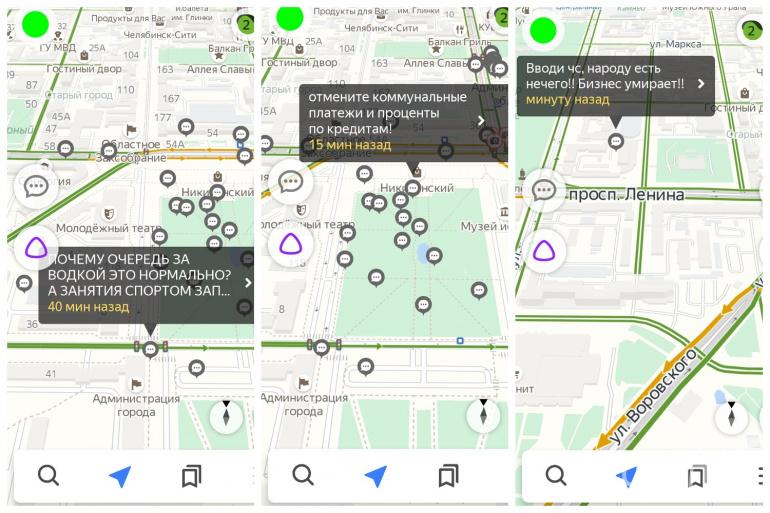Open the Alice voice assistant in the left screenshot

pos(37,250)
